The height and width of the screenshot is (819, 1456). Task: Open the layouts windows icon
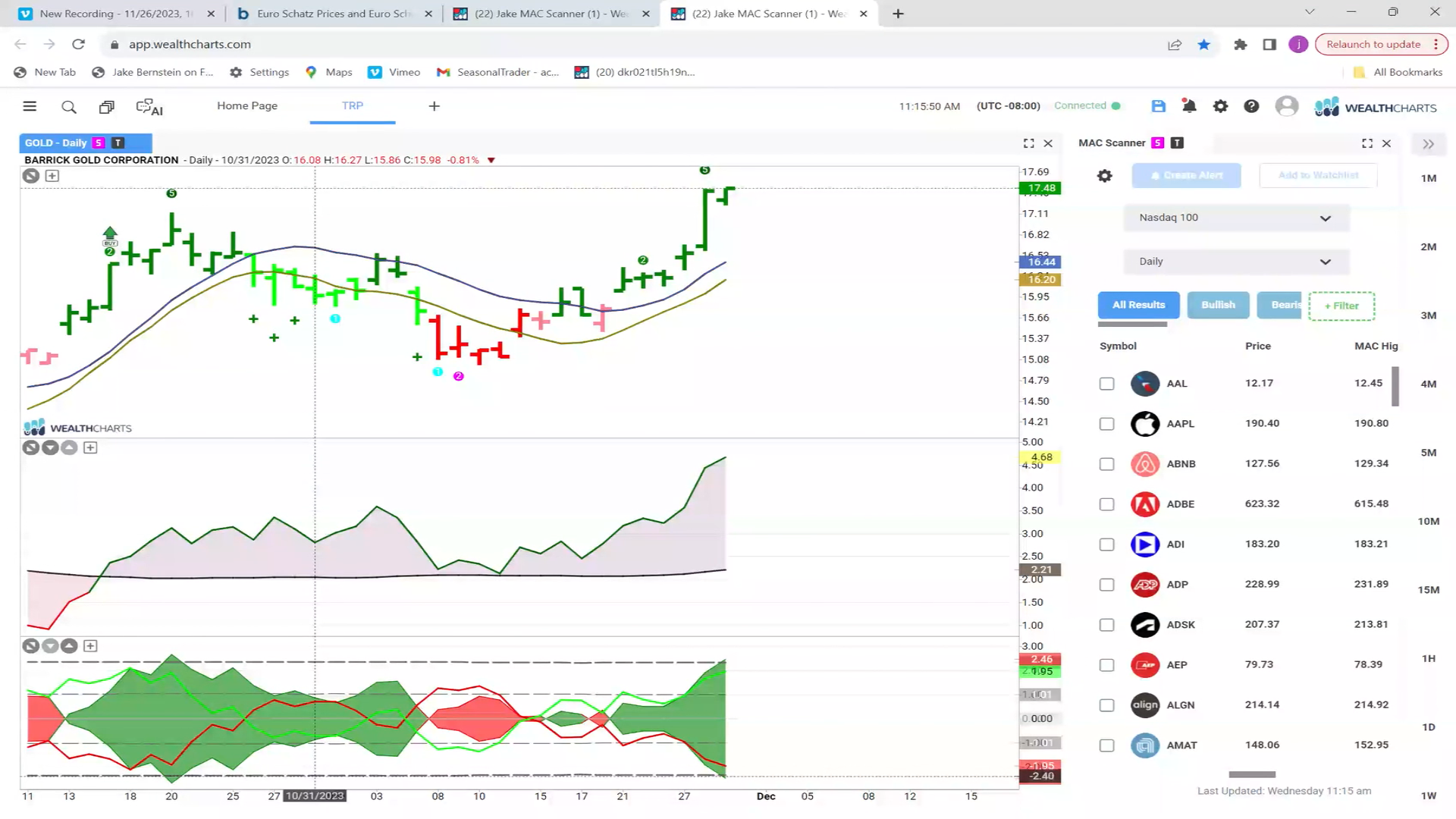click(107, 107)
